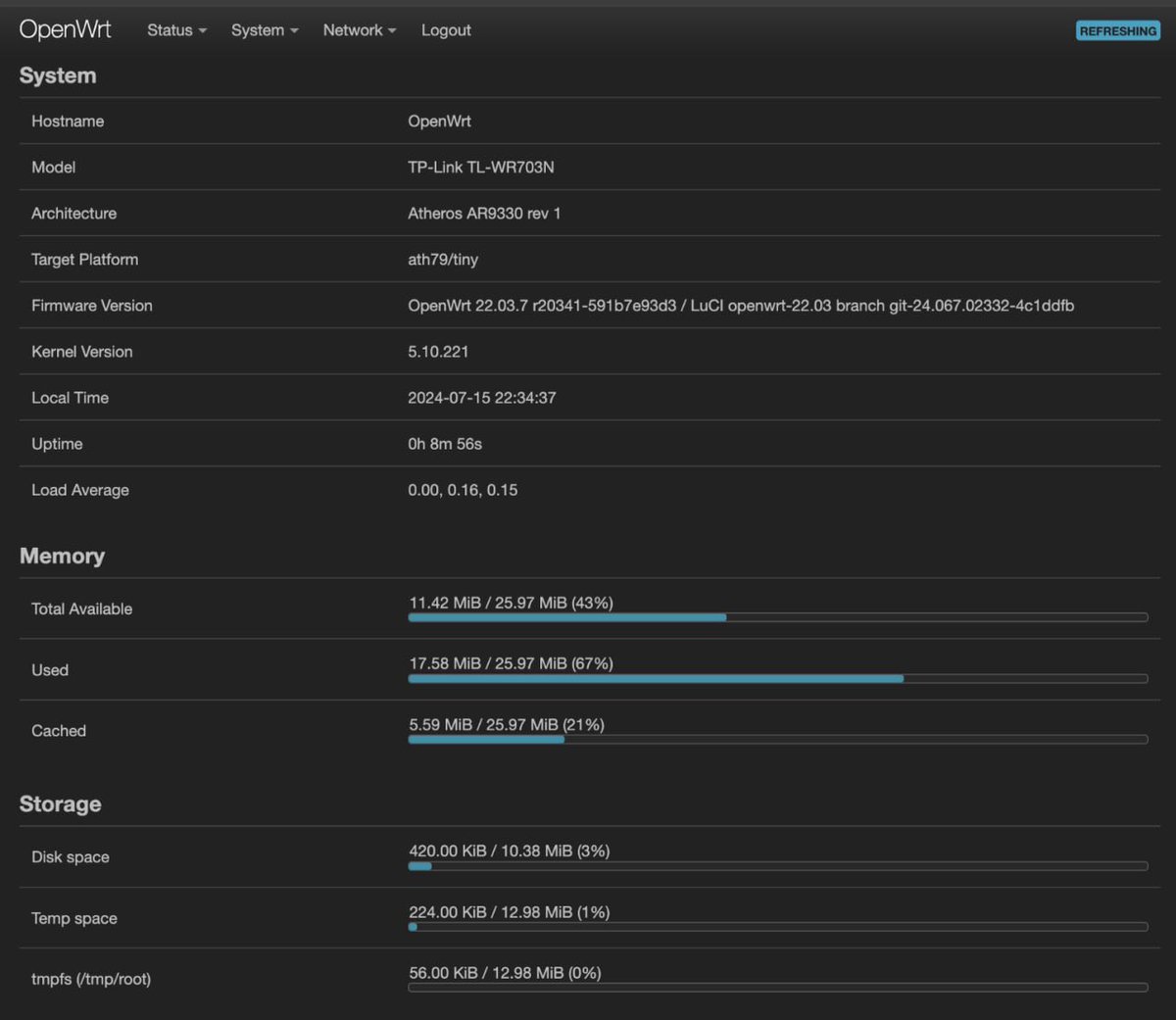Screen dimensions: 1176x1020
Task: Click the Cached memory progress bar
Action: (x=778, y=739)
